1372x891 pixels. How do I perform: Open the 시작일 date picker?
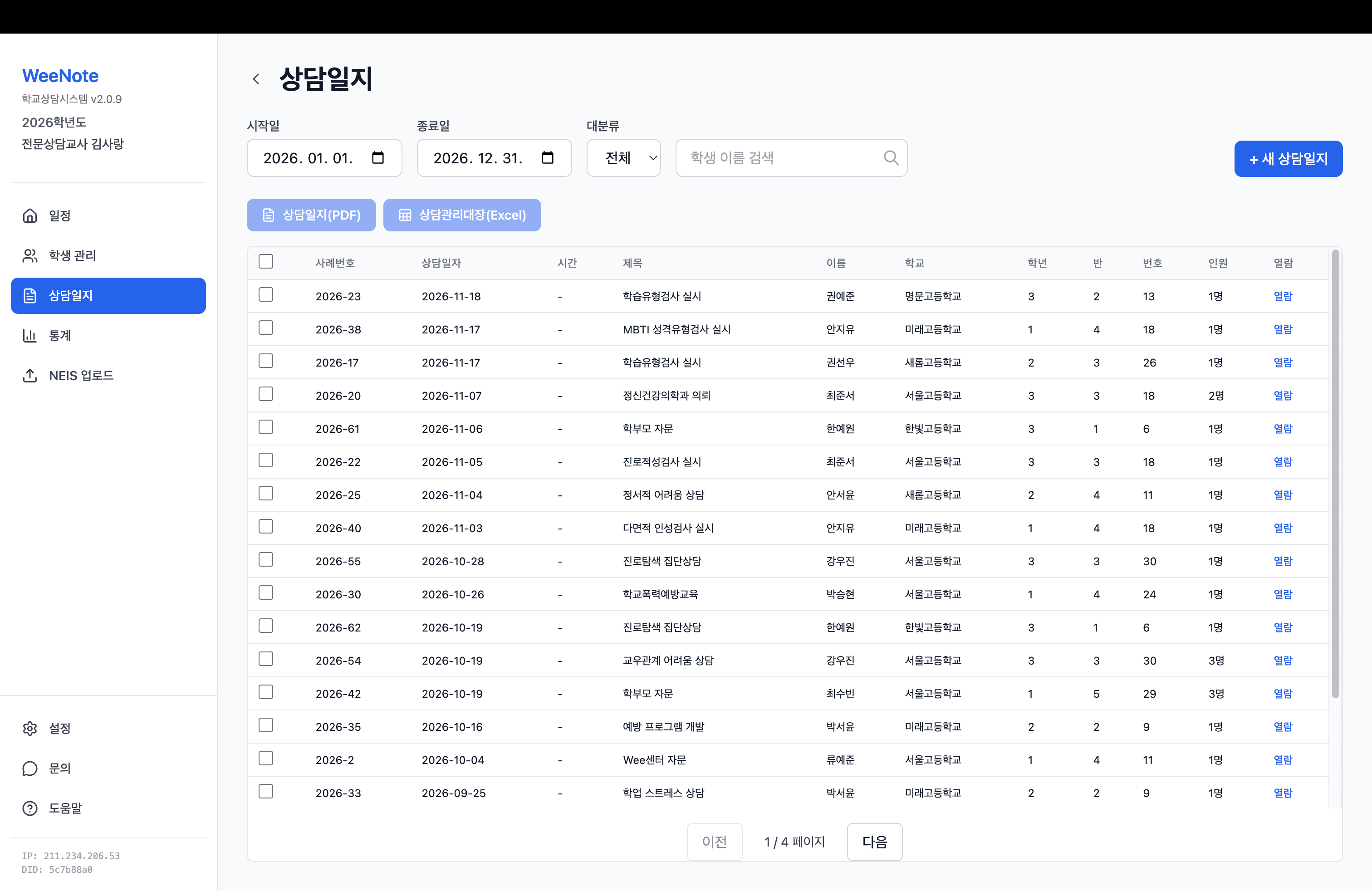click(x=378, y=157)
